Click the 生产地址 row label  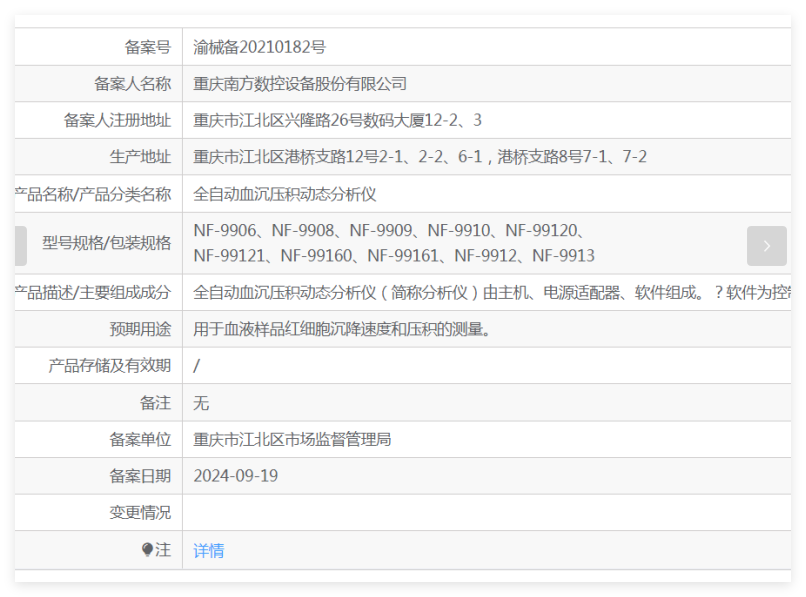click(x=140, y=156)
